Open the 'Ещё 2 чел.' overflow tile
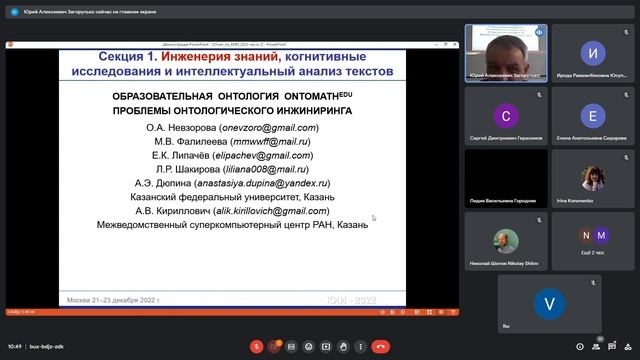Image resolution: width=640 pixels, height=360 pixels. click(x=593, y=241)
